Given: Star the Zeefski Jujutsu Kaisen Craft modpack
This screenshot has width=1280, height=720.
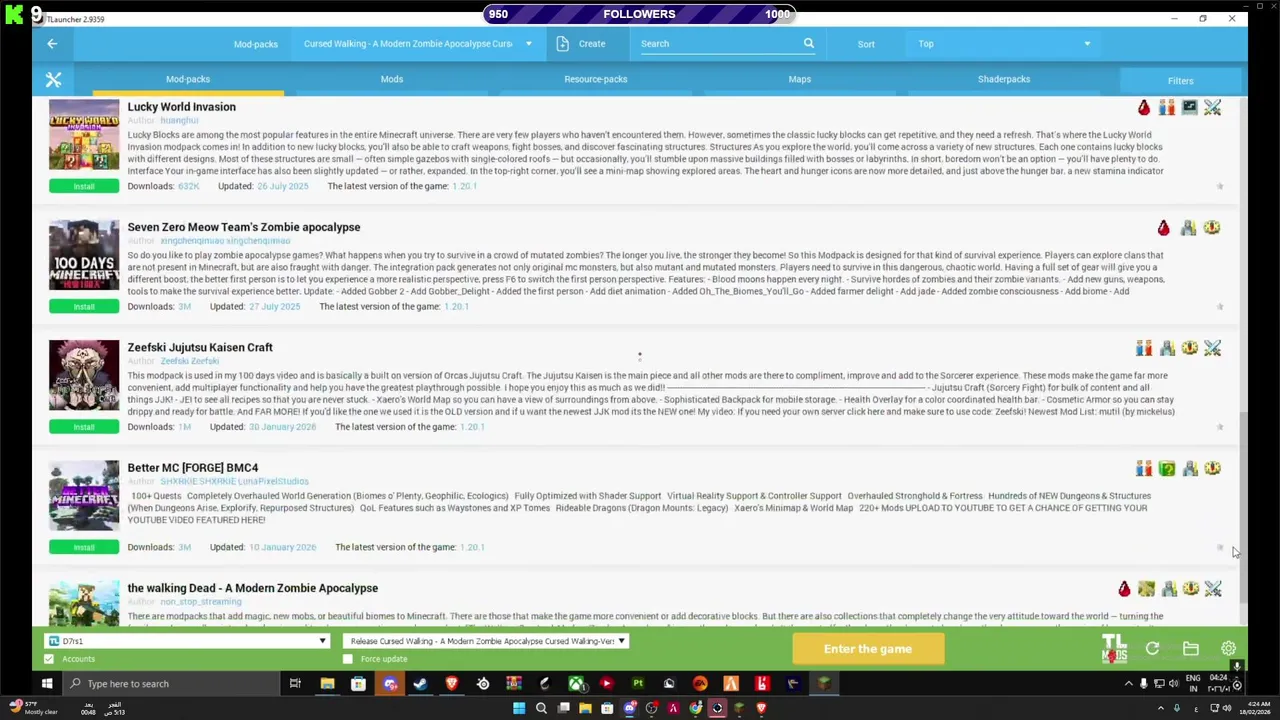Looking at the screenshot, I should click(1220, 427).
